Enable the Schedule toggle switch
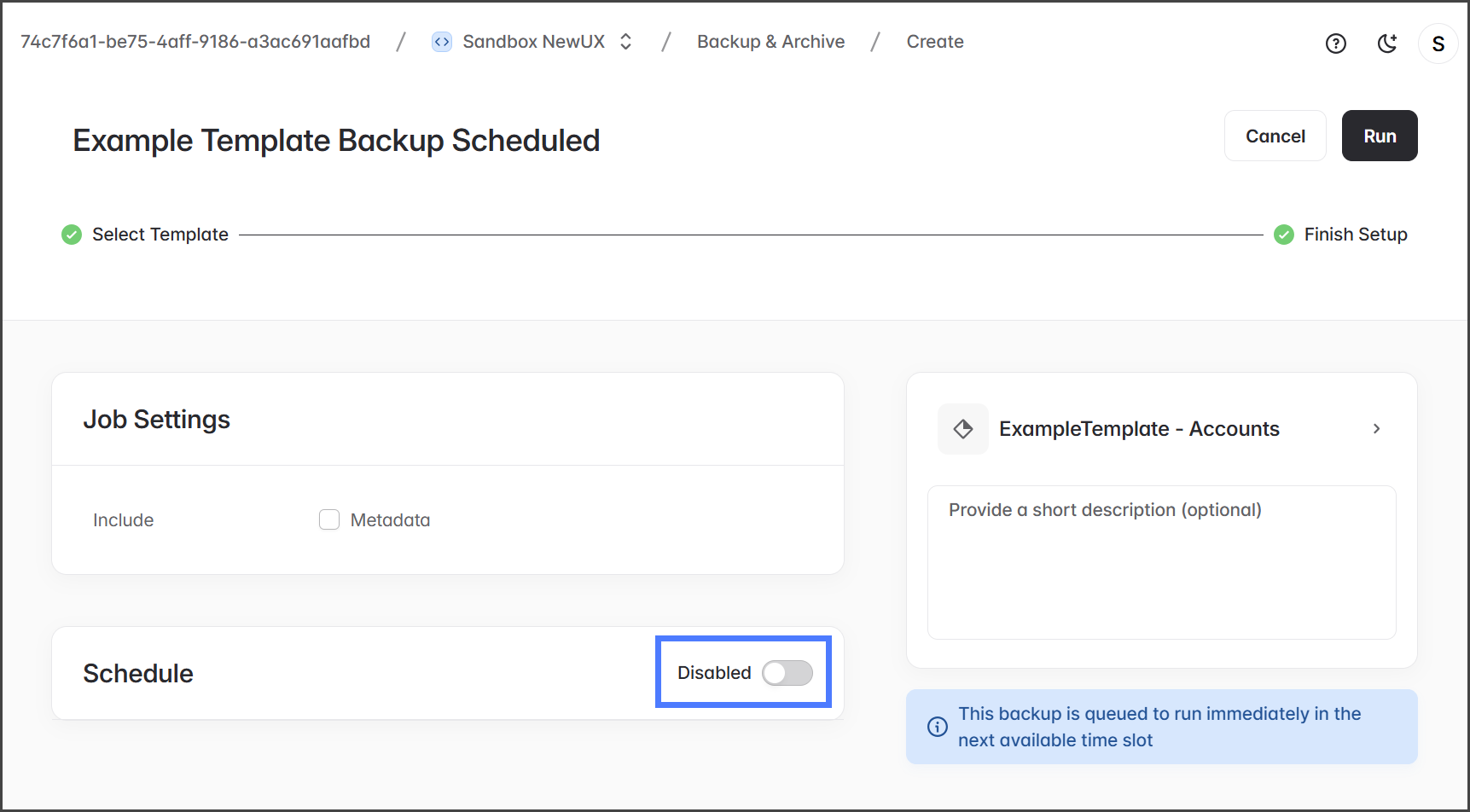The width and height of the screenshot is (1470, 812). [787, 673]
